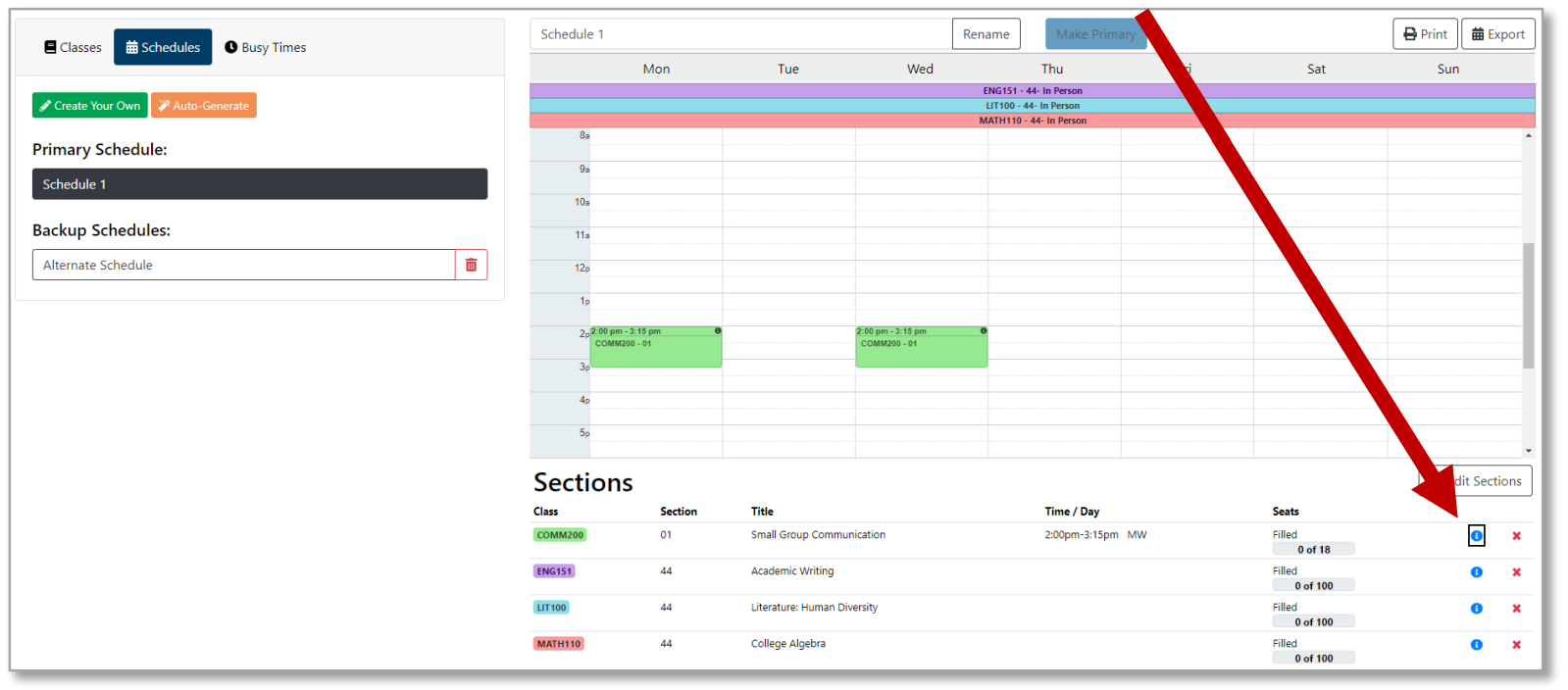This screenshot has width=1568, height=690.
Task: Open info icon for ENG151 row
Action: (x=1476, y=572)
